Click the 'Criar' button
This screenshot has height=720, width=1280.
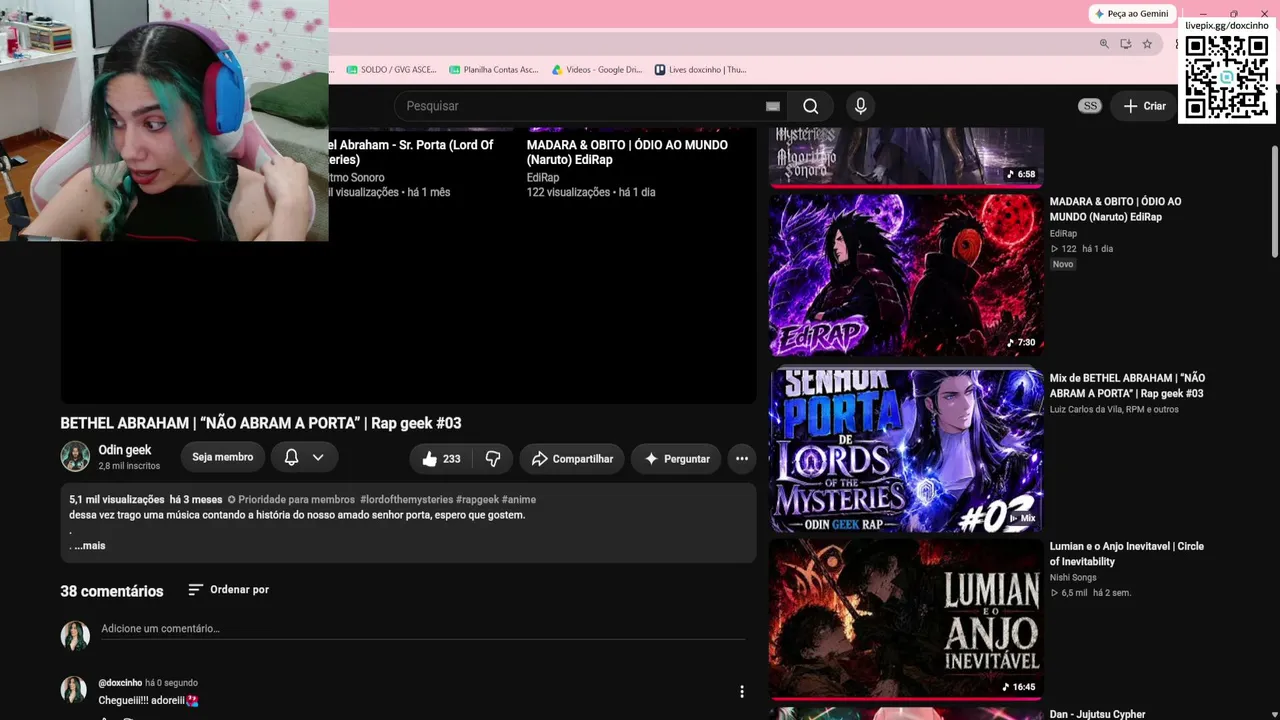click(x=1144, y=106)
